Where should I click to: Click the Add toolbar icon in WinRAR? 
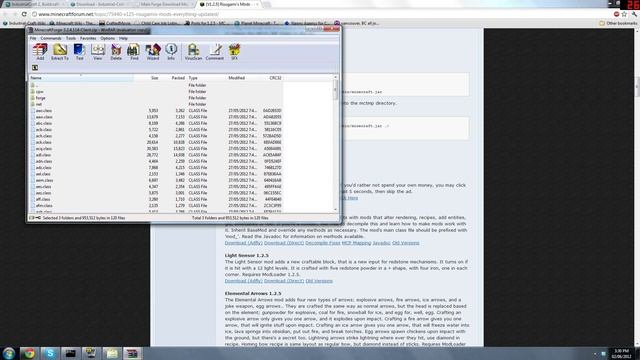tap(40, 52)
